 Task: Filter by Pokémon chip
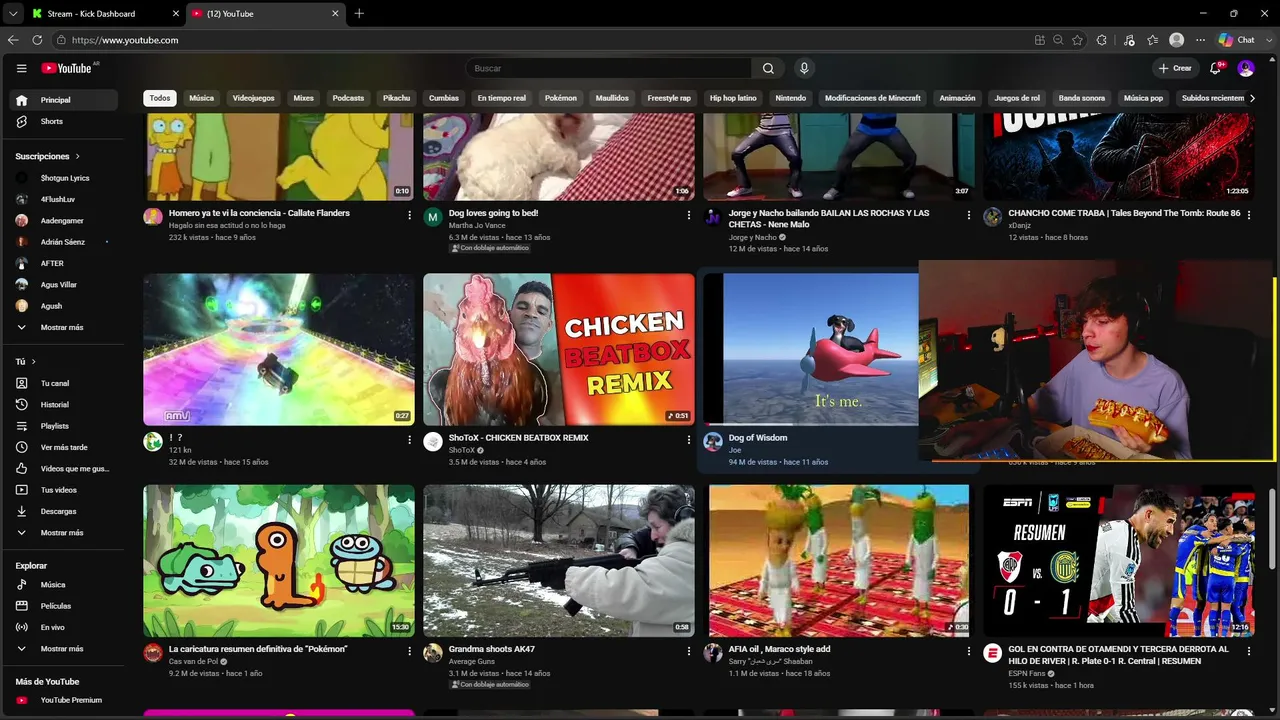tap(561, 98)
